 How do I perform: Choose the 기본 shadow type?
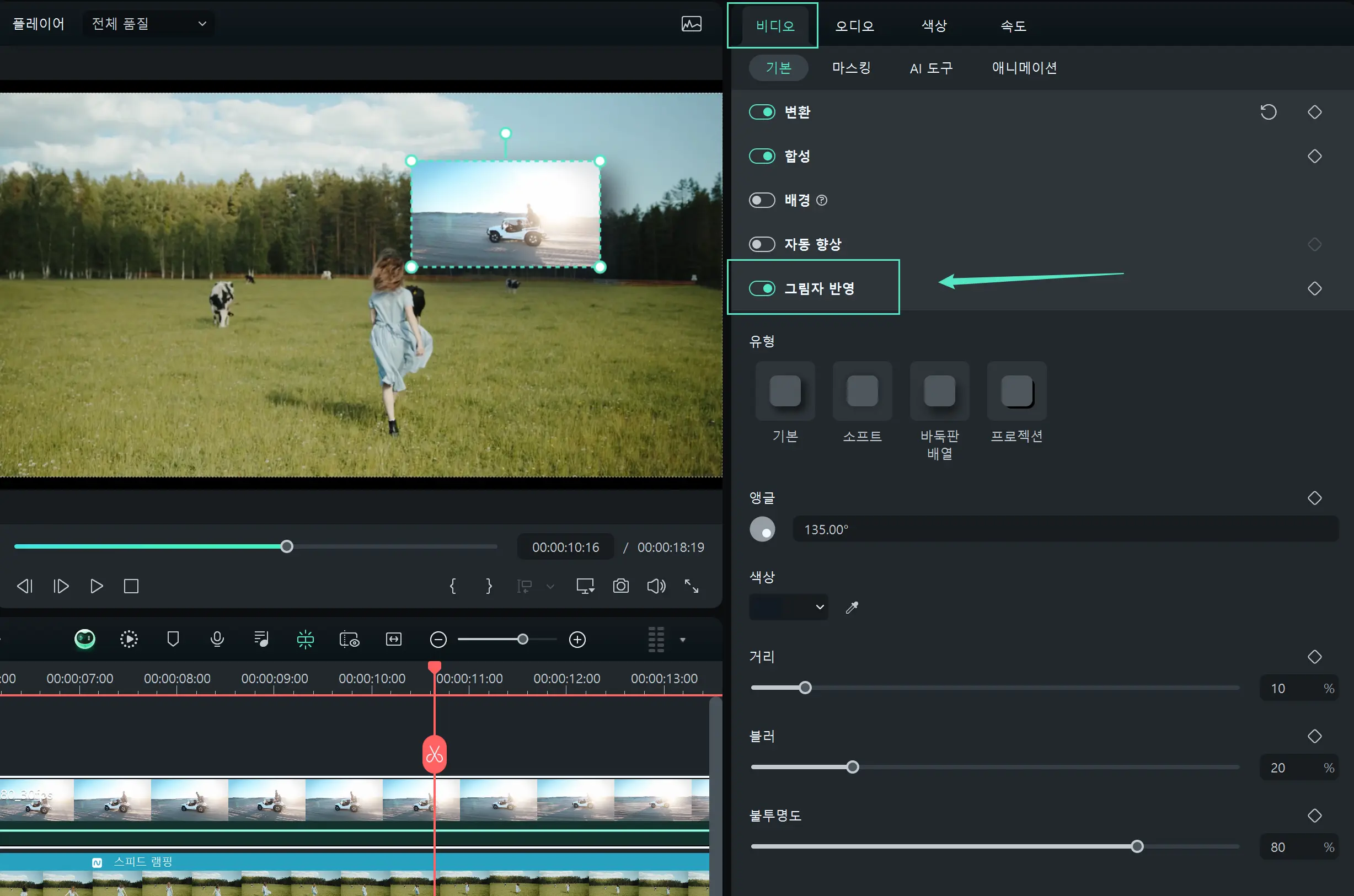click(x=785, y=391)
